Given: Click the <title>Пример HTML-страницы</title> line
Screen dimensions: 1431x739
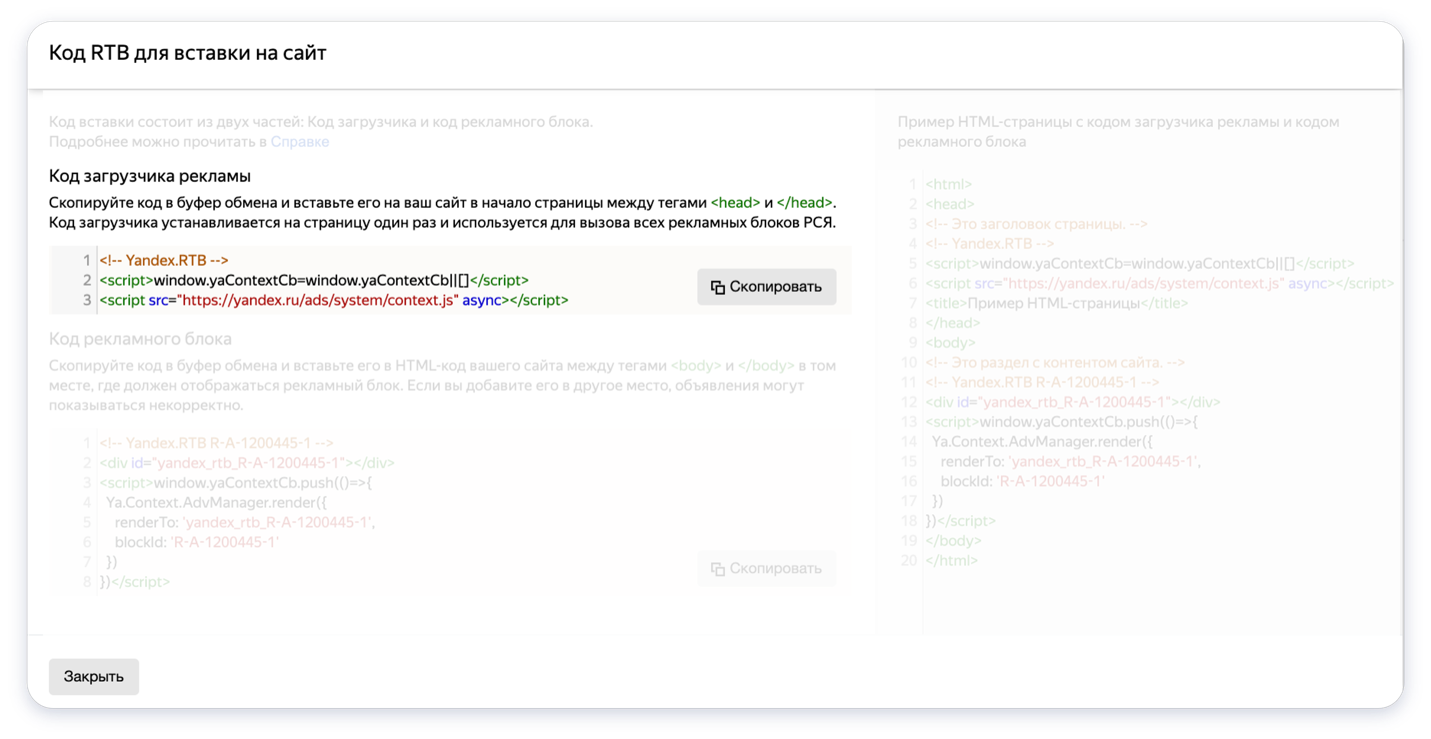Looking at the screenshot, I should coord(1057,303).
